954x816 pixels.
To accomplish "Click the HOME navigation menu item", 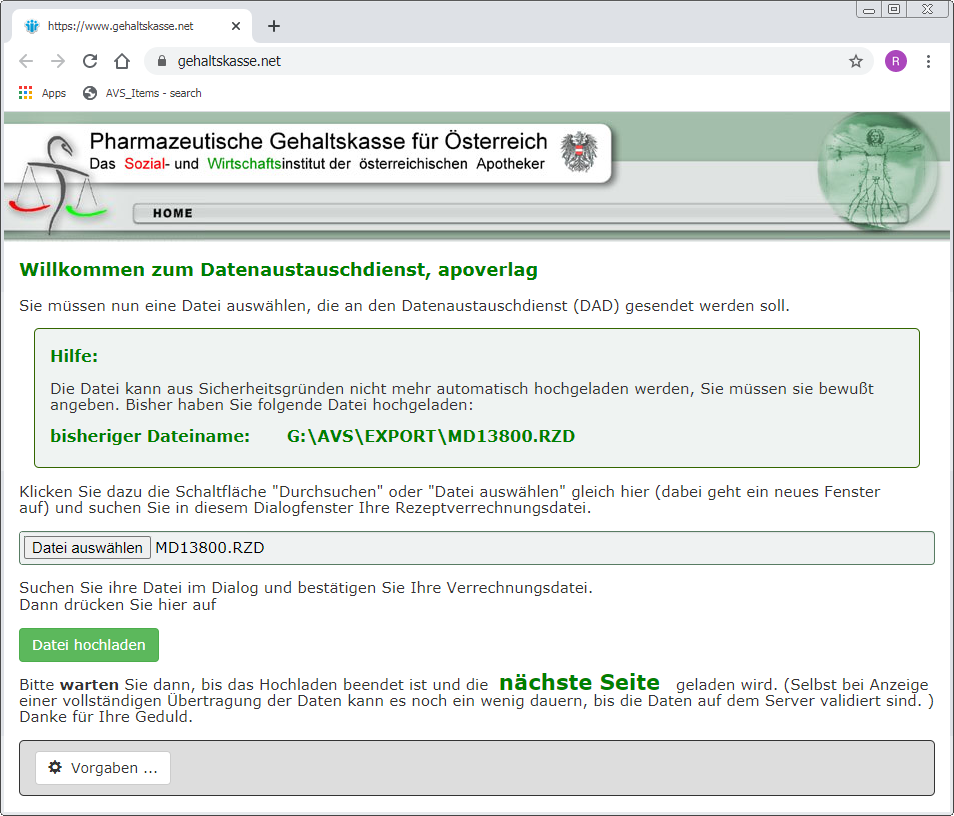I will (x=173, y=213).
